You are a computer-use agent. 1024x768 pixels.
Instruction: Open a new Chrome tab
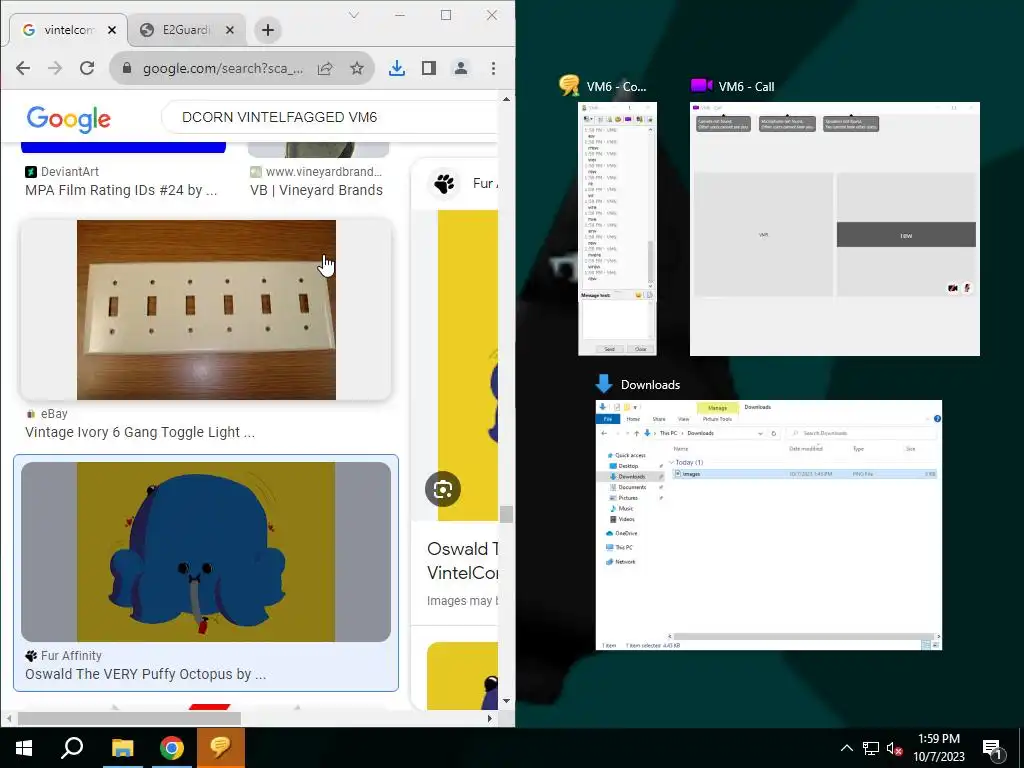tap(268, 30)
